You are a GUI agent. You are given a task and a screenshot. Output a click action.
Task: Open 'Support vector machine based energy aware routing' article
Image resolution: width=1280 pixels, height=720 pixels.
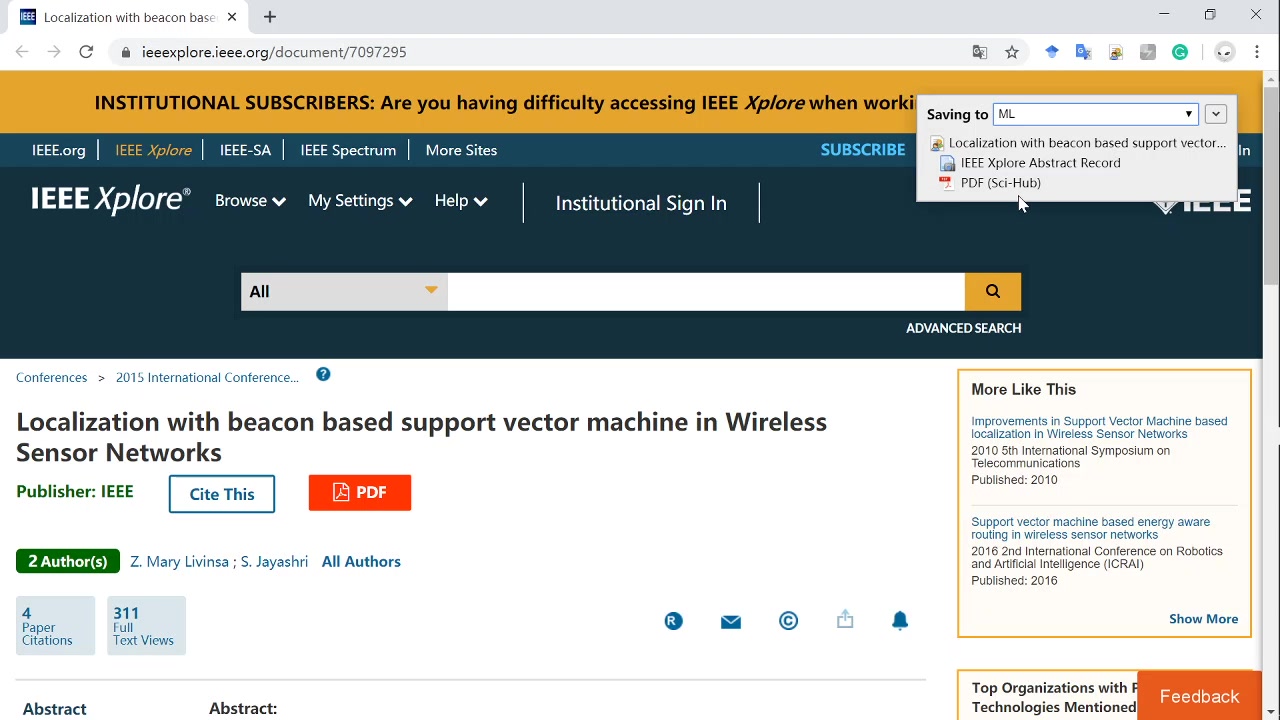1090,528
